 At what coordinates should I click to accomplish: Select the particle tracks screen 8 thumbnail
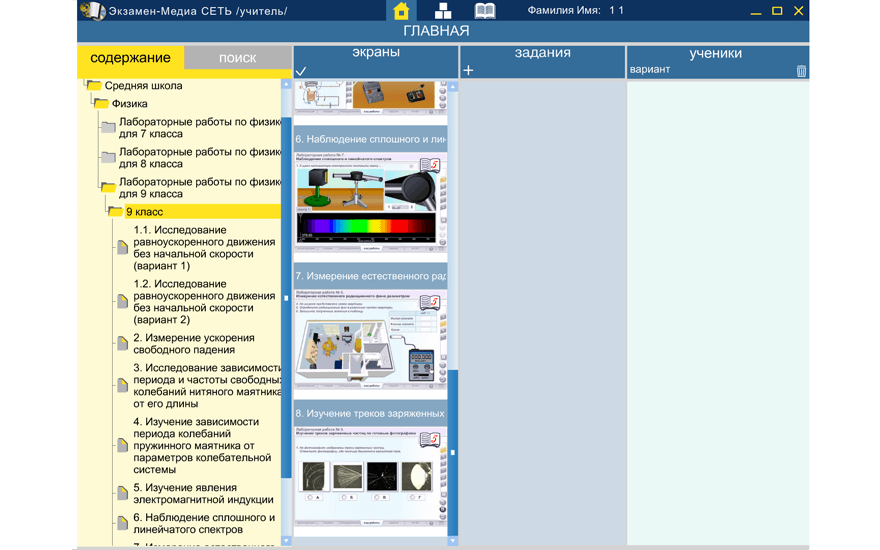370,476
